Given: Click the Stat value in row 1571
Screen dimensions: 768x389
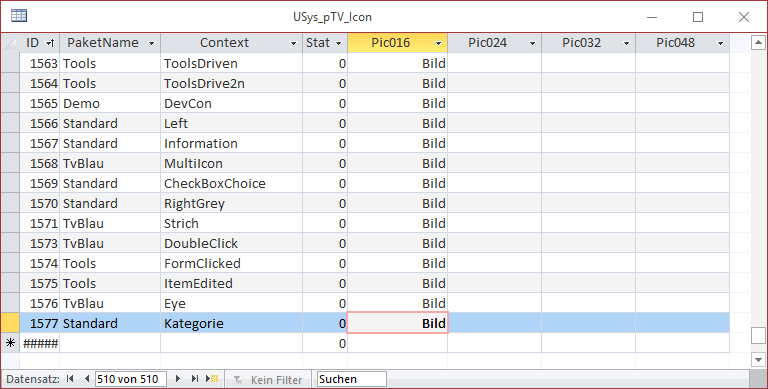Looking at the screenshot, I should [x=325, y=223].
